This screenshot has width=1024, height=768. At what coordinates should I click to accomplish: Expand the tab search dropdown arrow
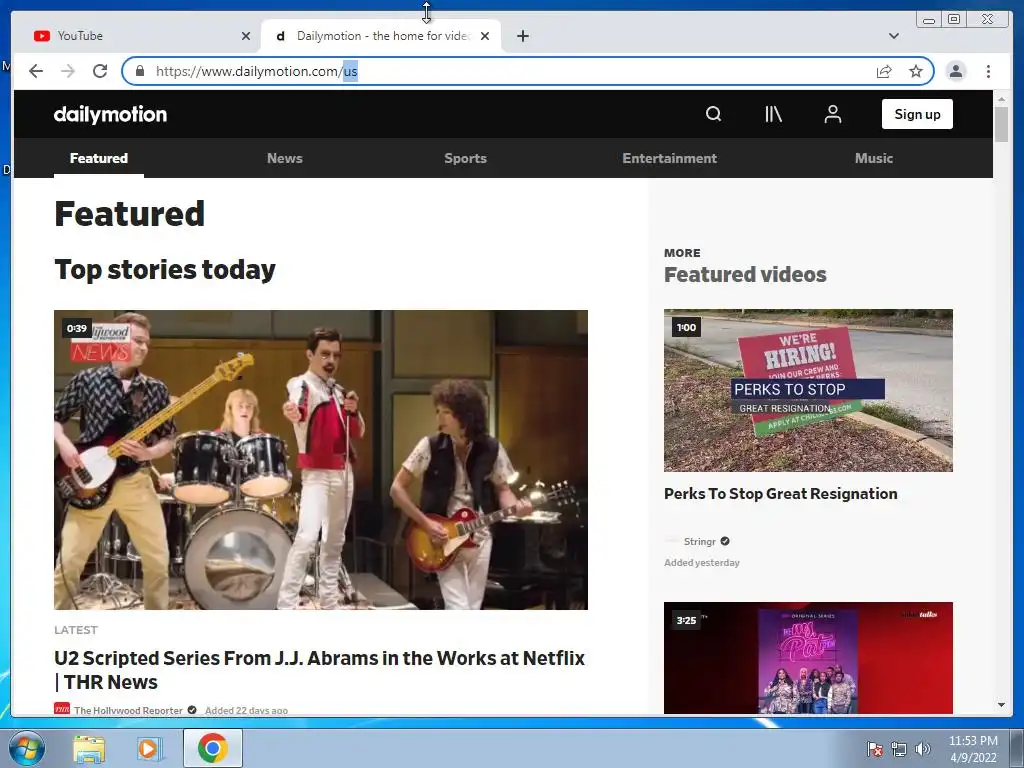pyautogui.click(x=893, y=36)
